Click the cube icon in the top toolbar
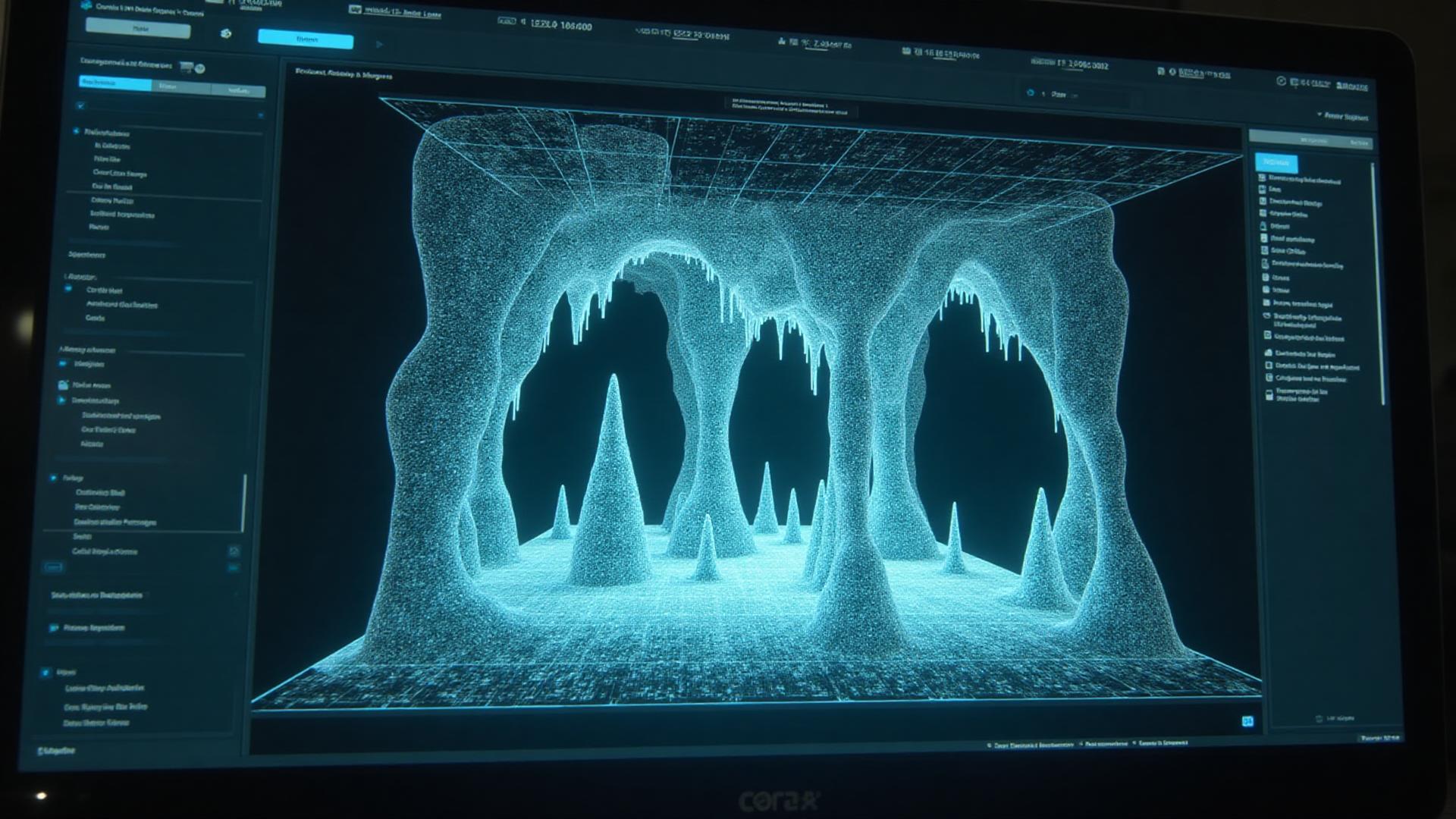Image resolution: width=1456 pixels, height=819 pixels. point(225,33)
